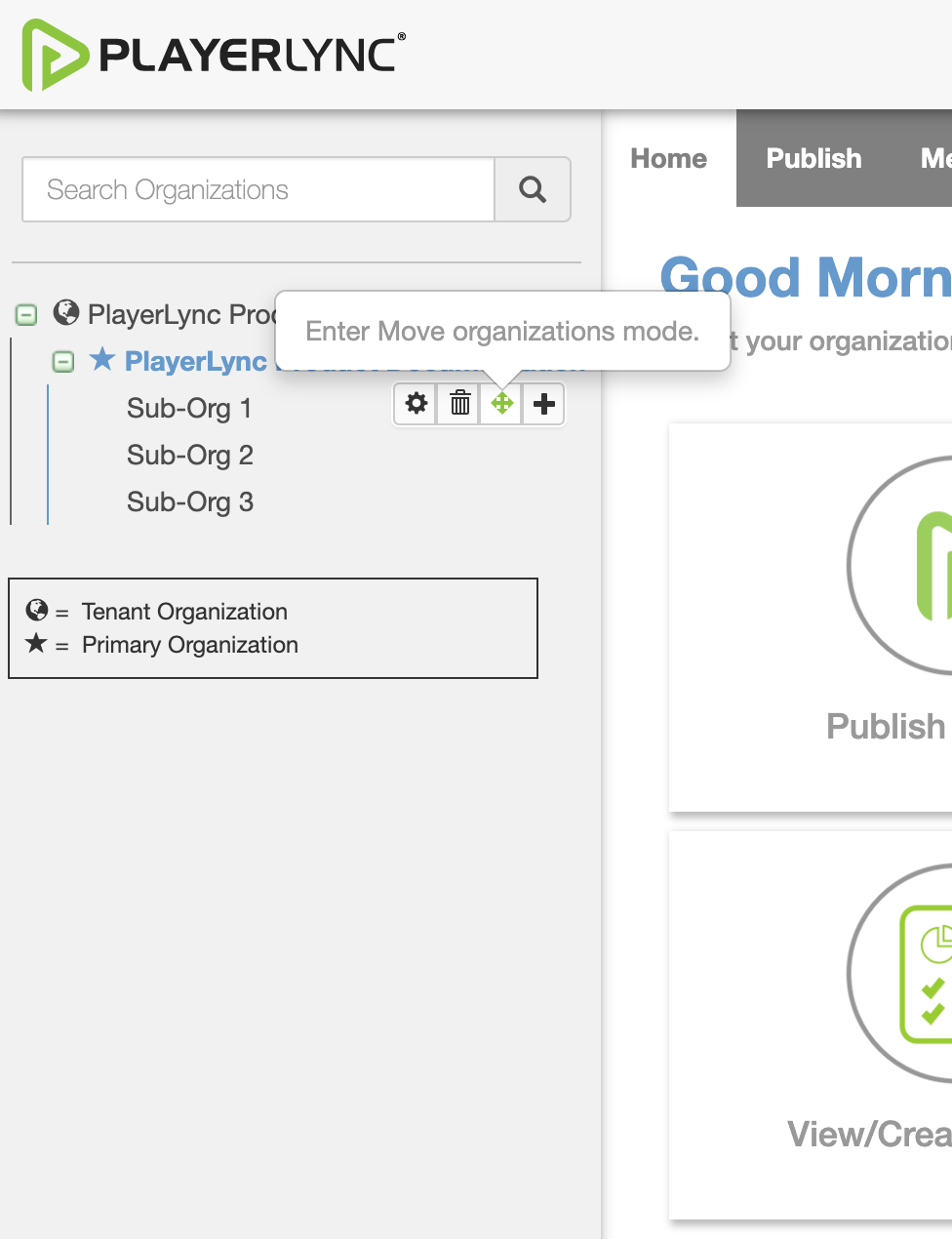Collapse the top-level PlayerLync tenant node
Viewport: 952px width, 1239px height.
coord(27,315)
